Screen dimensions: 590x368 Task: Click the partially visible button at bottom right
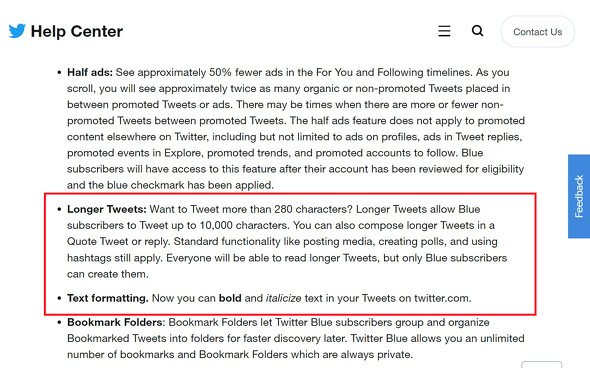click(x=541, y=365)
